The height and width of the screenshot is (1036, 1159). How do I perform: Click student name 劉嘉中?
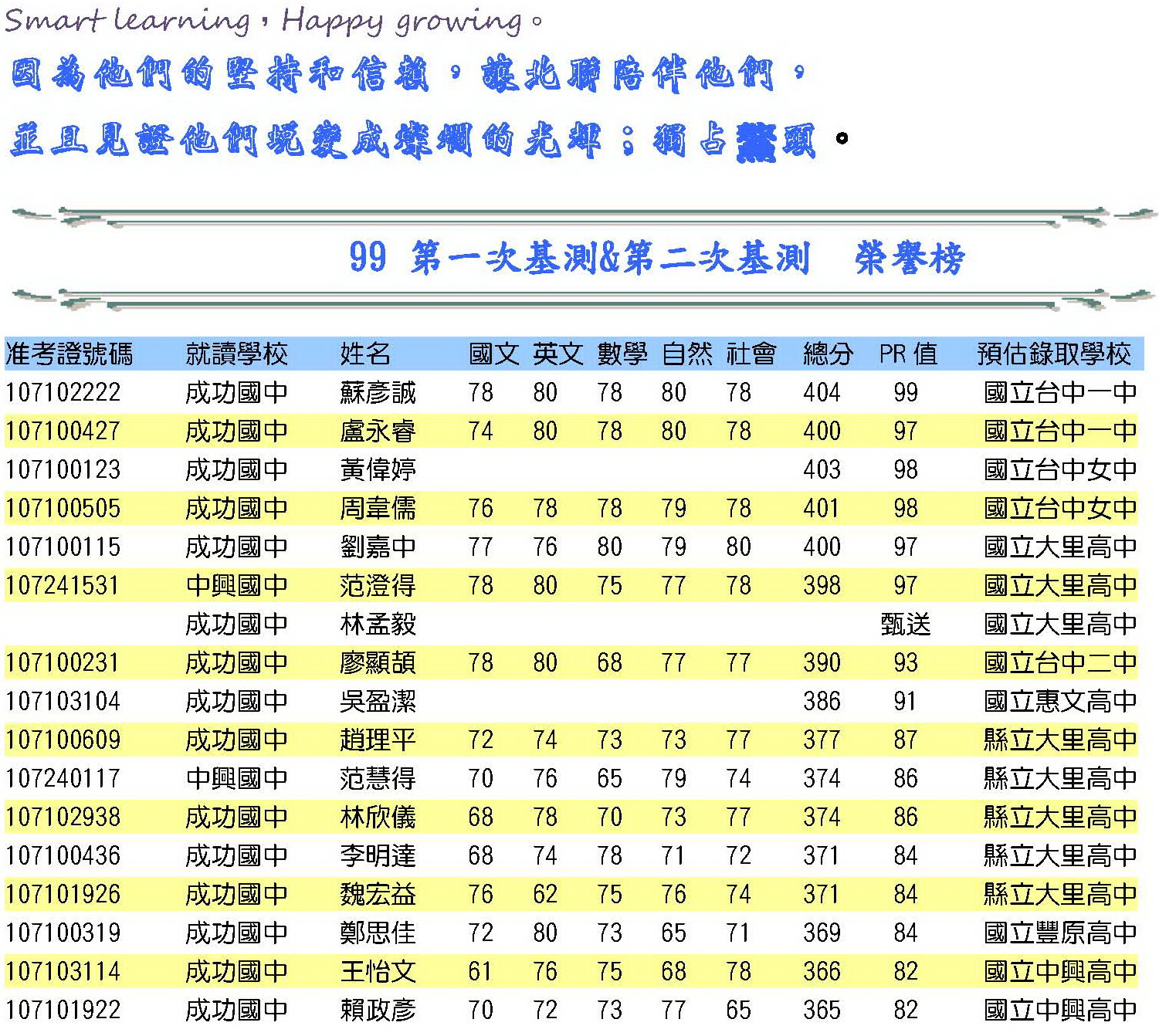click(x=378, y=547)
